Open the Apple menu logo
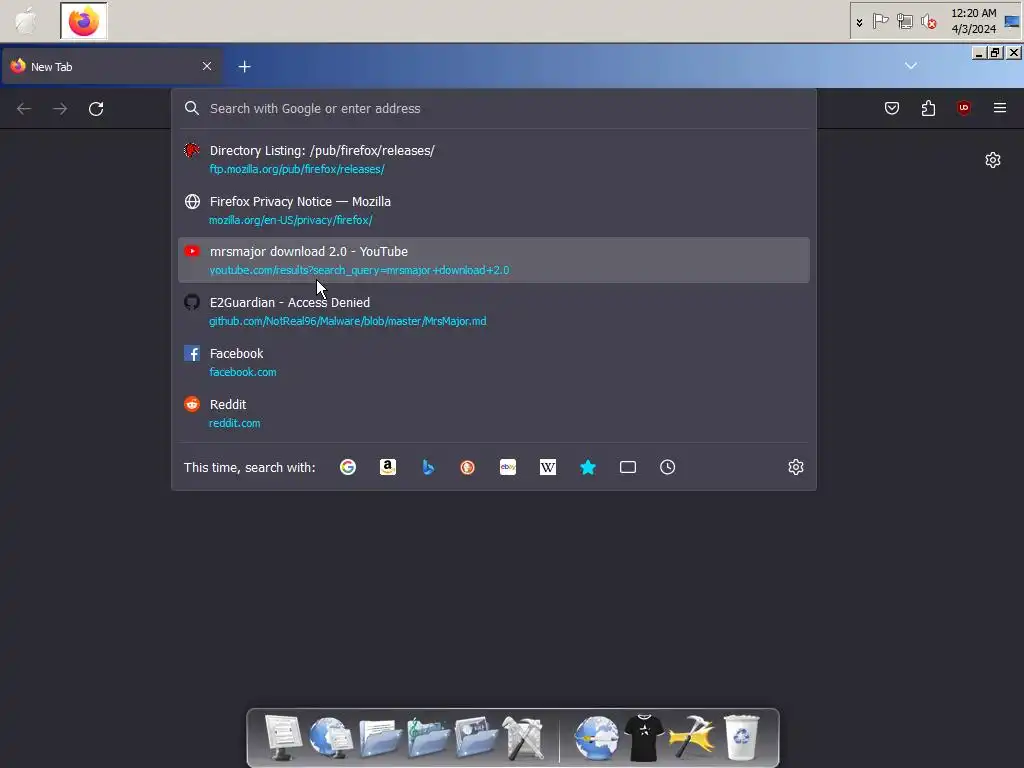This screenshot has height=768, width=1024. click(x=26, y=20)
